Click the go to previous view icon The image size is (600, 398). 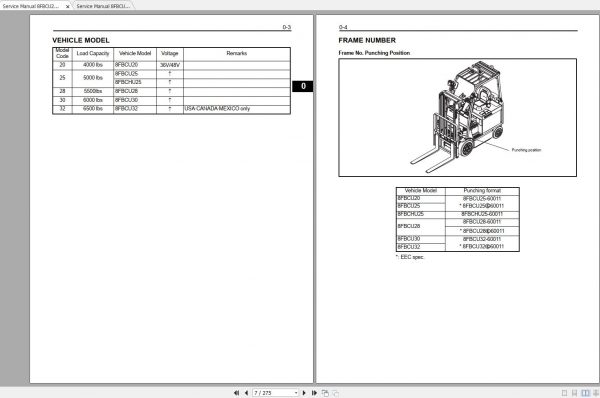click(x=325, y=393)
